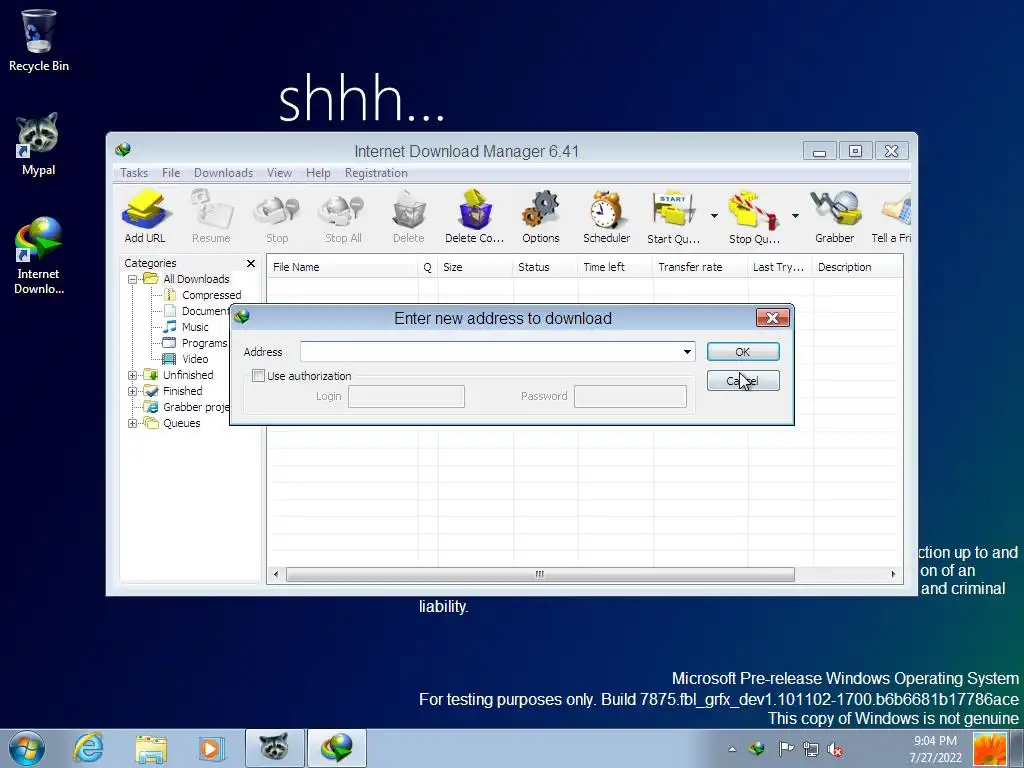
Task: Click the Password input field
Action: point(630,396)
